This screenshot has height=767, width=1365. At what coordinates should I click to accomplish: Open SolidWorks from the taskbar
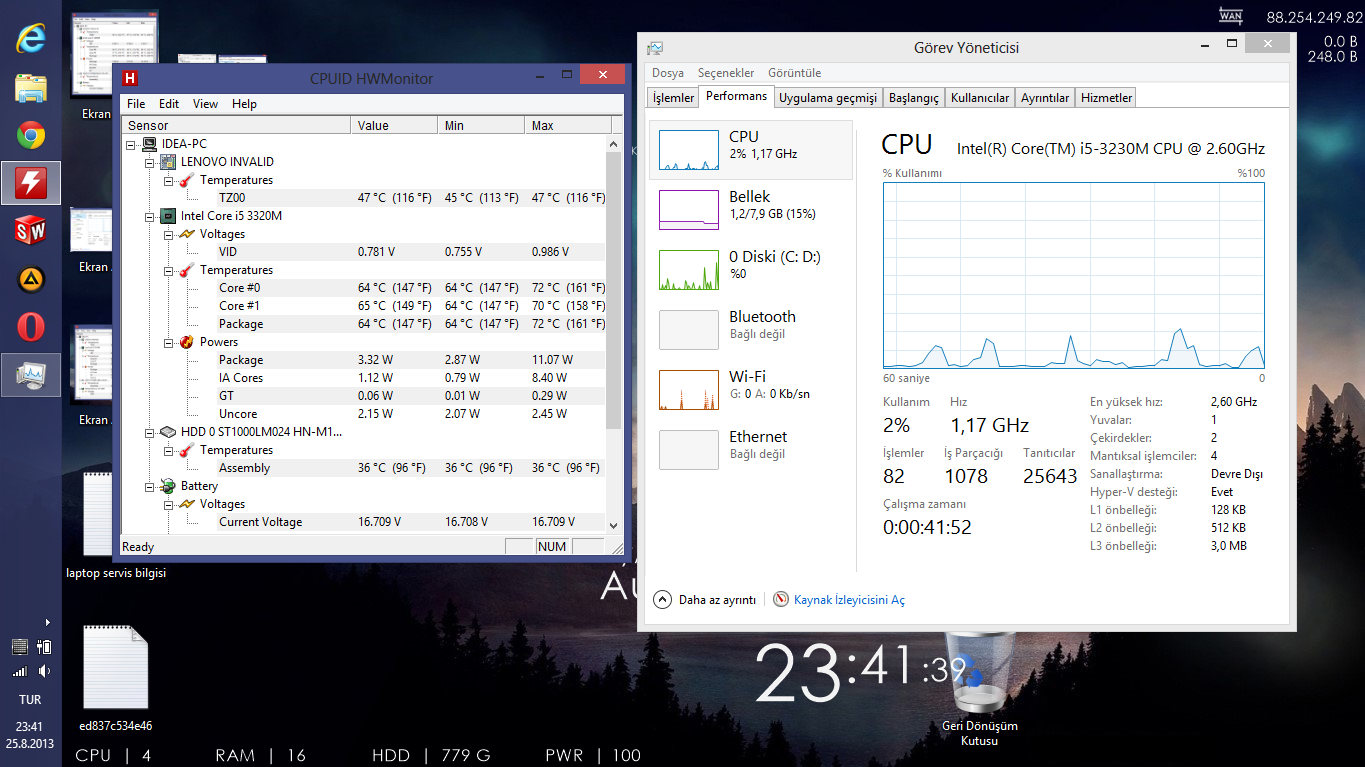point(31,231)
